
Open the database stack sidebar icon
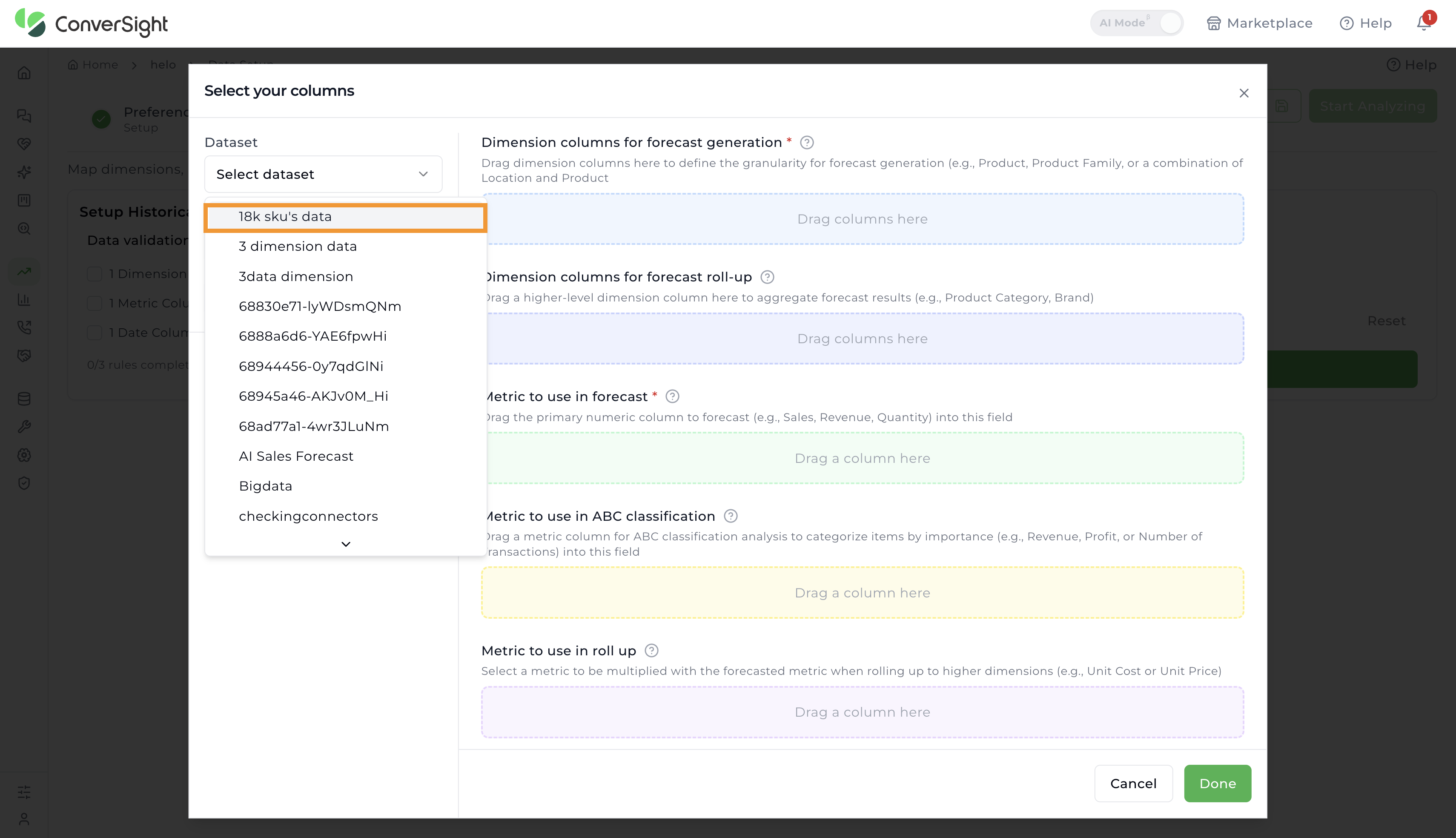(23, 398)
